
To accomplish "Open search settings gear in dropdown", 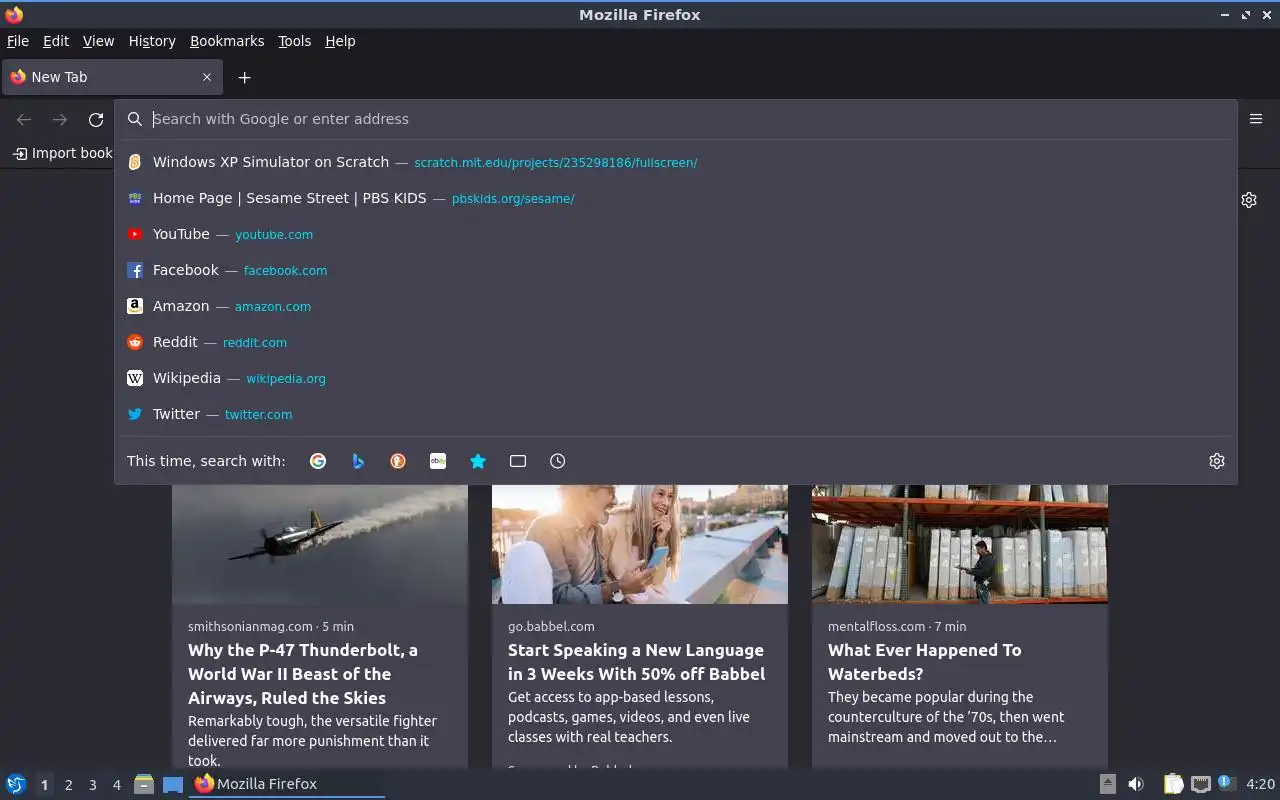I will (x=1217, y=461).
